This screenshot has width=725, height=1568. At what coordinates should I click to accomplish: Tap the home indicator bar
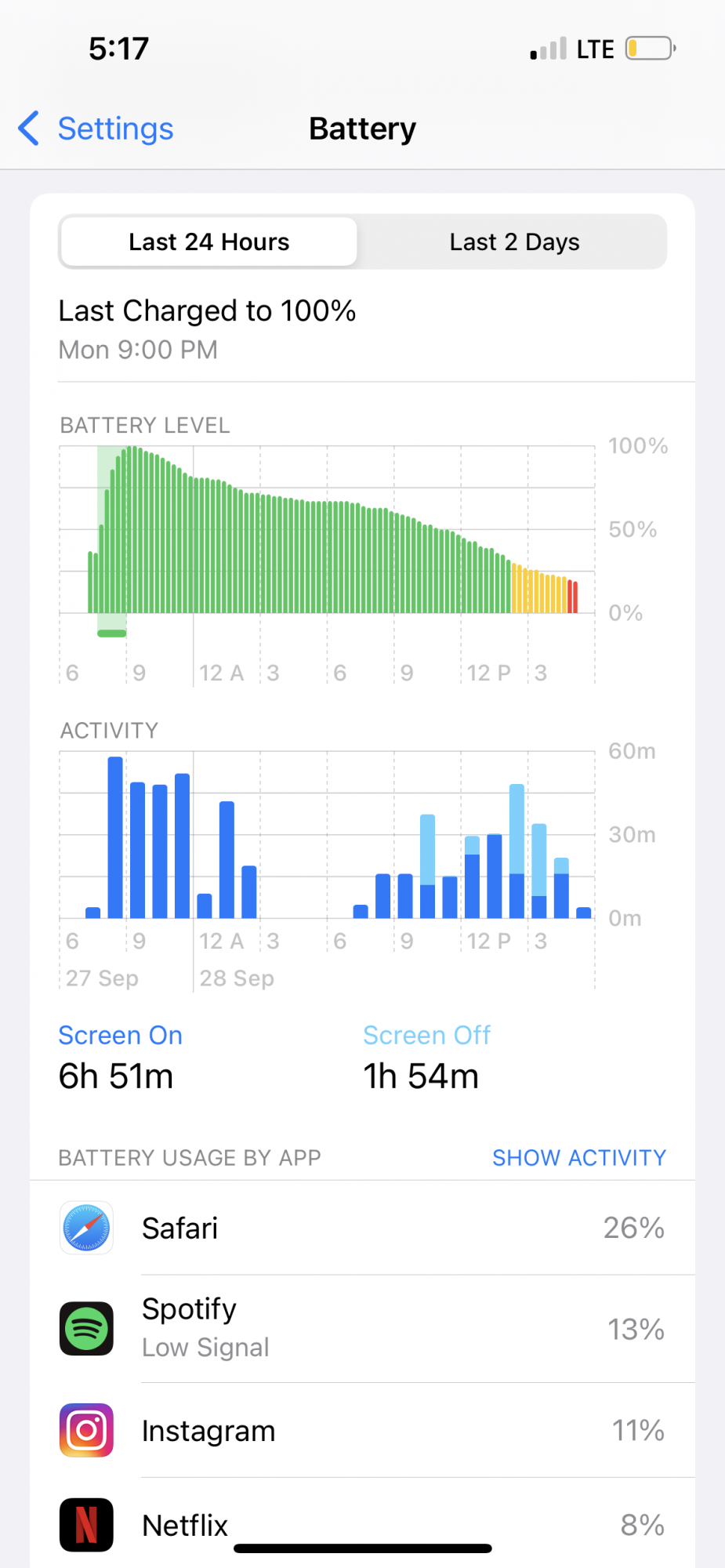coord(363,1548)
